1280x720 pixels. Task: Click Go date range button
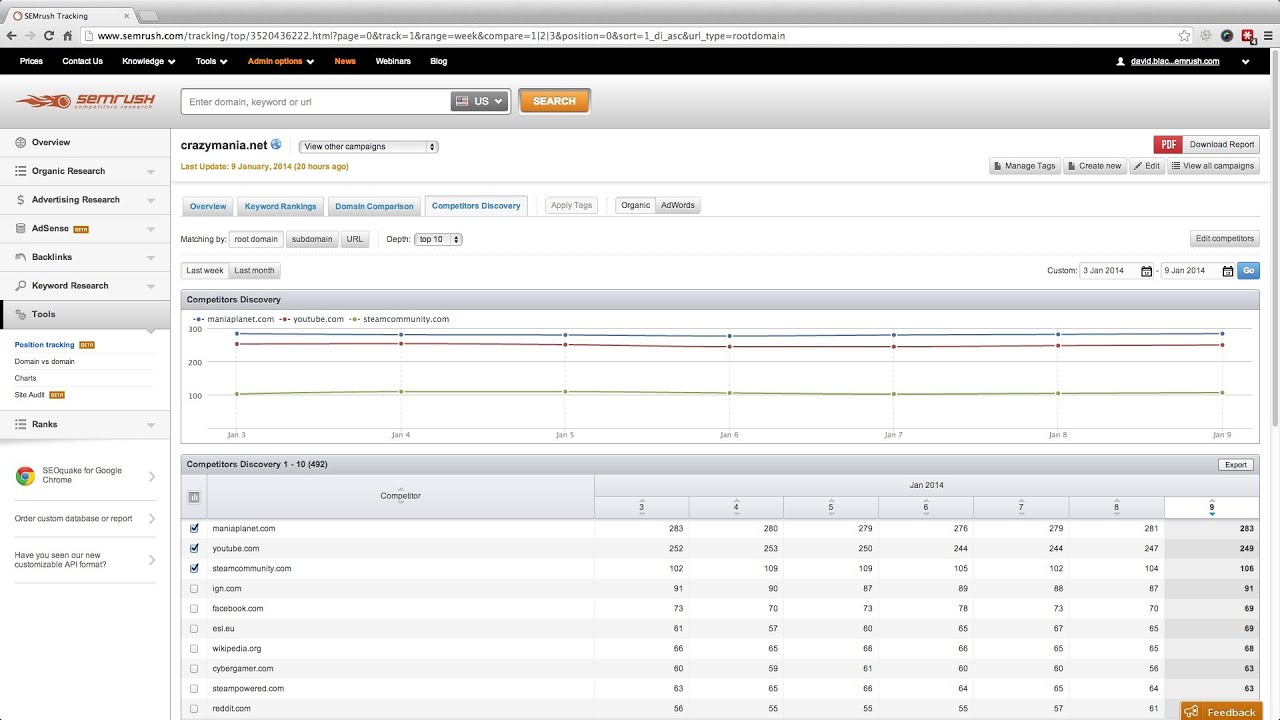pos(1248,271)
